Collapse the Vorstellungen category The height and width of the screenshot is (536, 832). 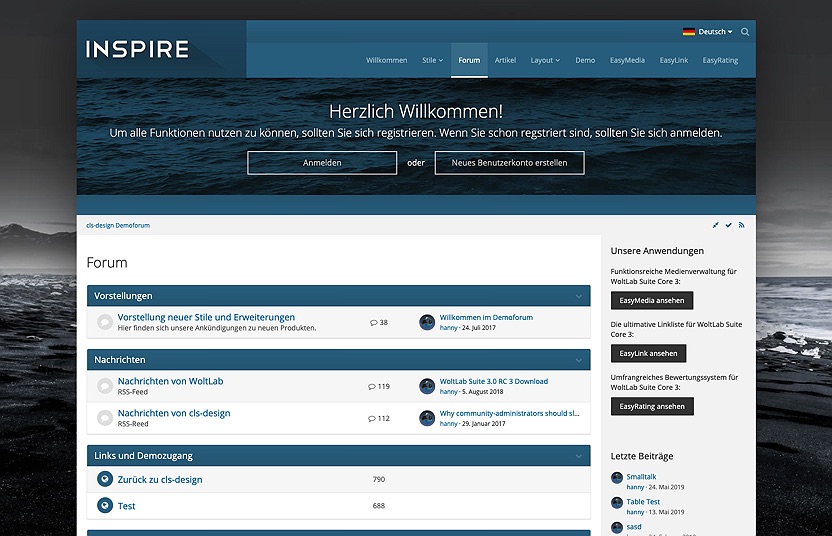578,296
